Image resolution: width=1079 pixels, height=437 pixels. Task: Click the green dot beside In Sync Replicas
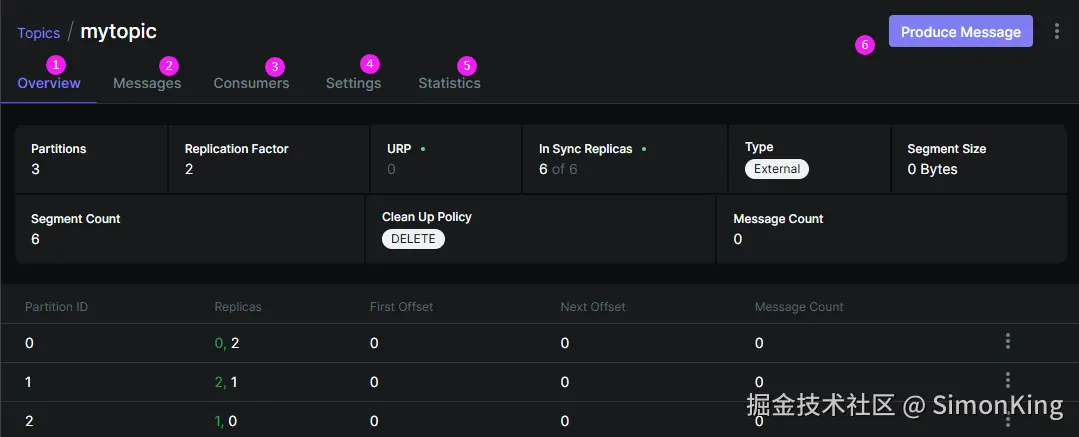click(644, 149)
